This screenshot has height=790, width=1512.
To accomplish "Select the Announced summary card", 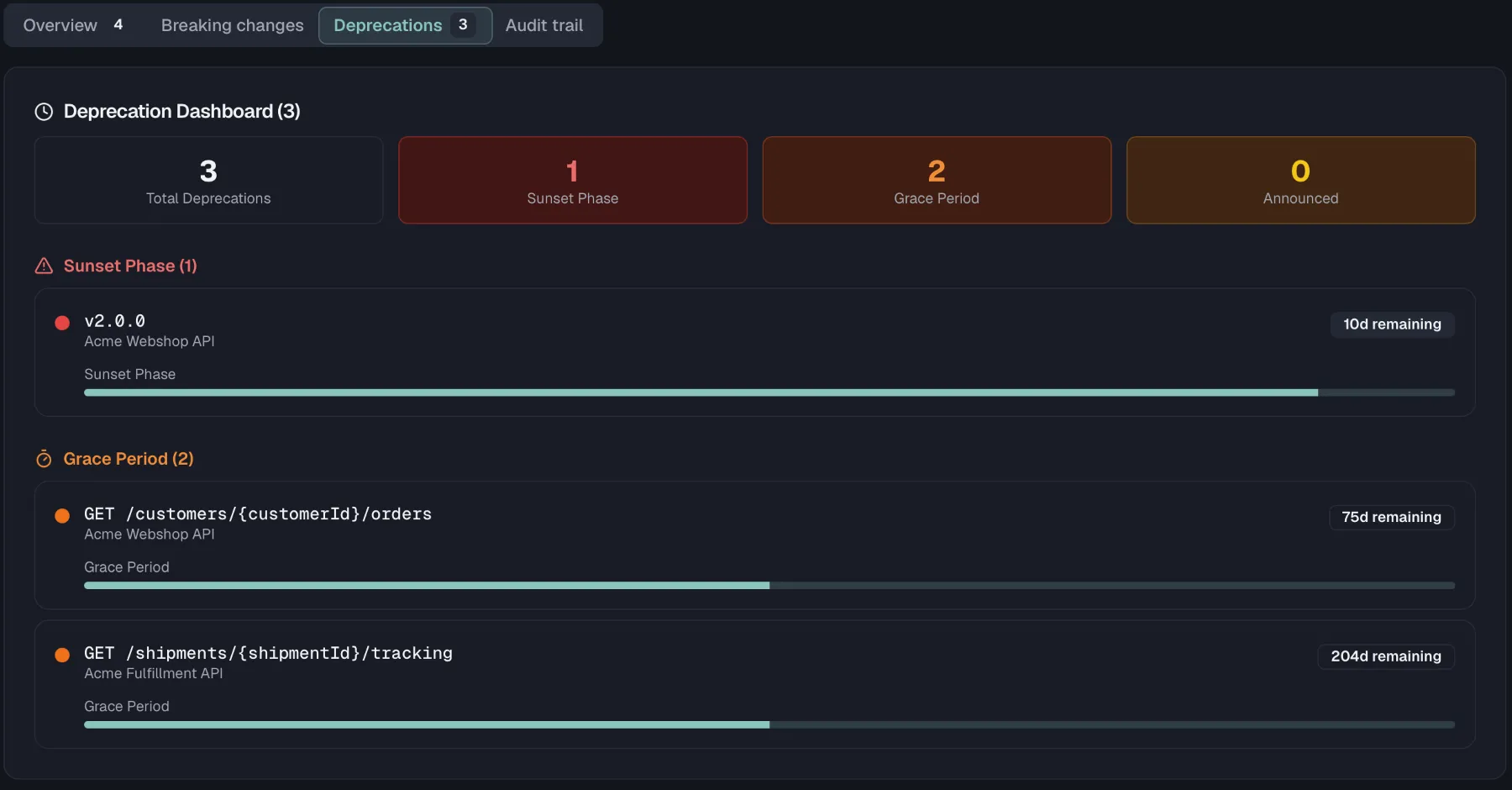I will tap(1300, 180).
